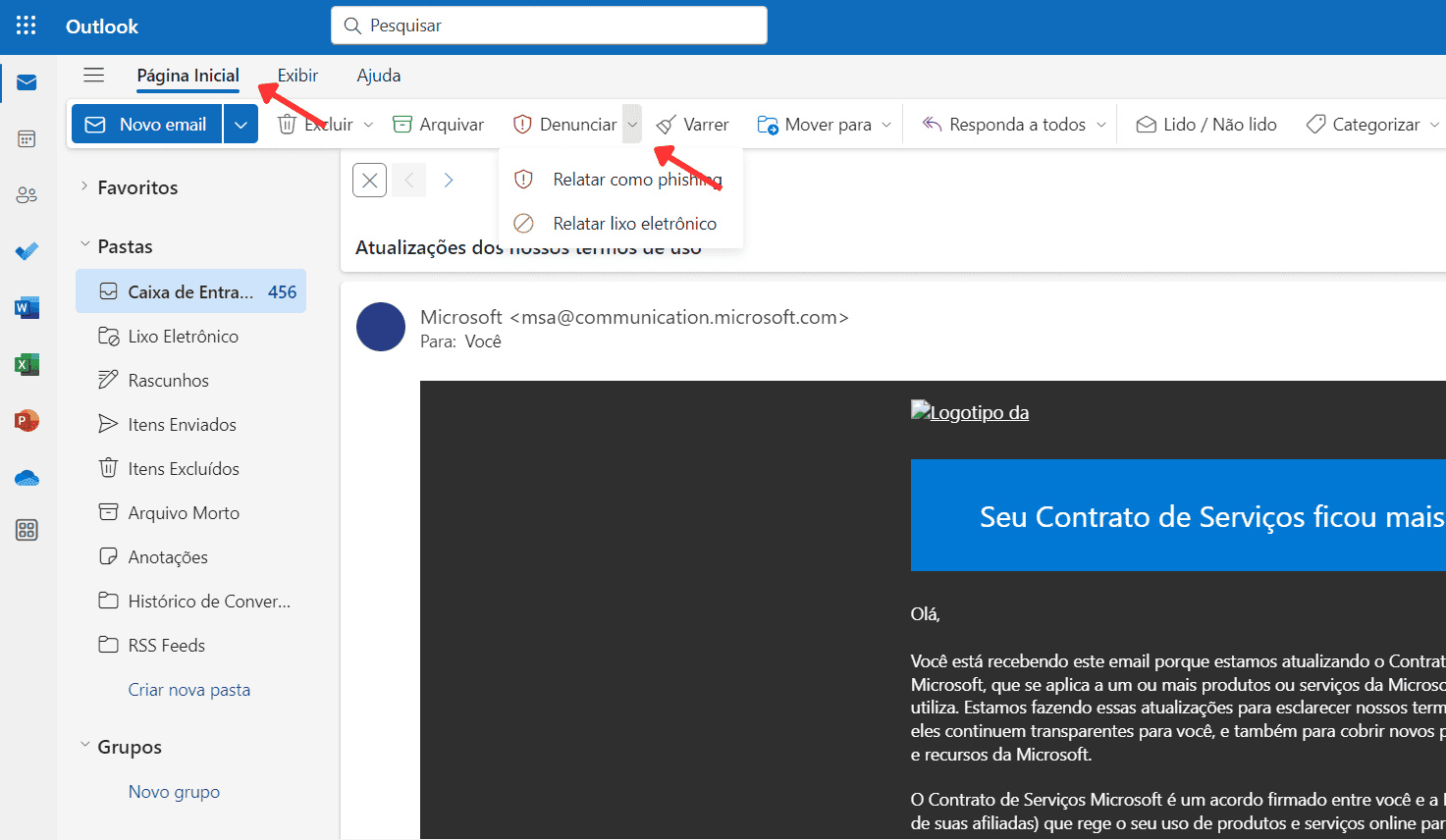The width and height of the screenshot is (1446, 840).
Task: Click the Logotipo da image link
Action: coord(970,412)
